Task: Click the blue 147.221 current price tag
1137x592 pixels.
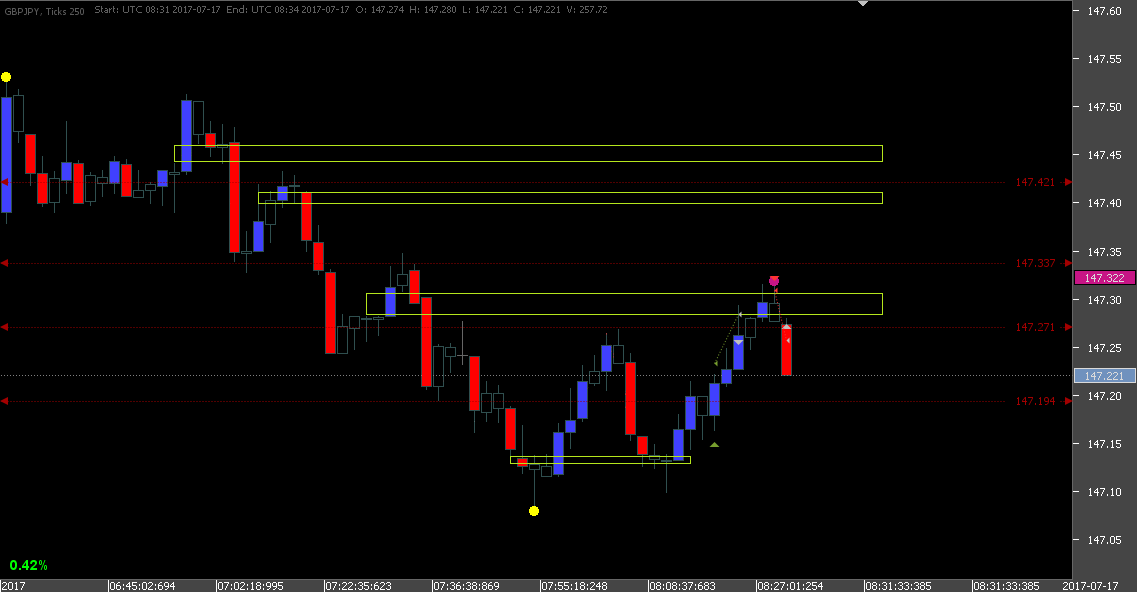Action: pos(1103,376)
